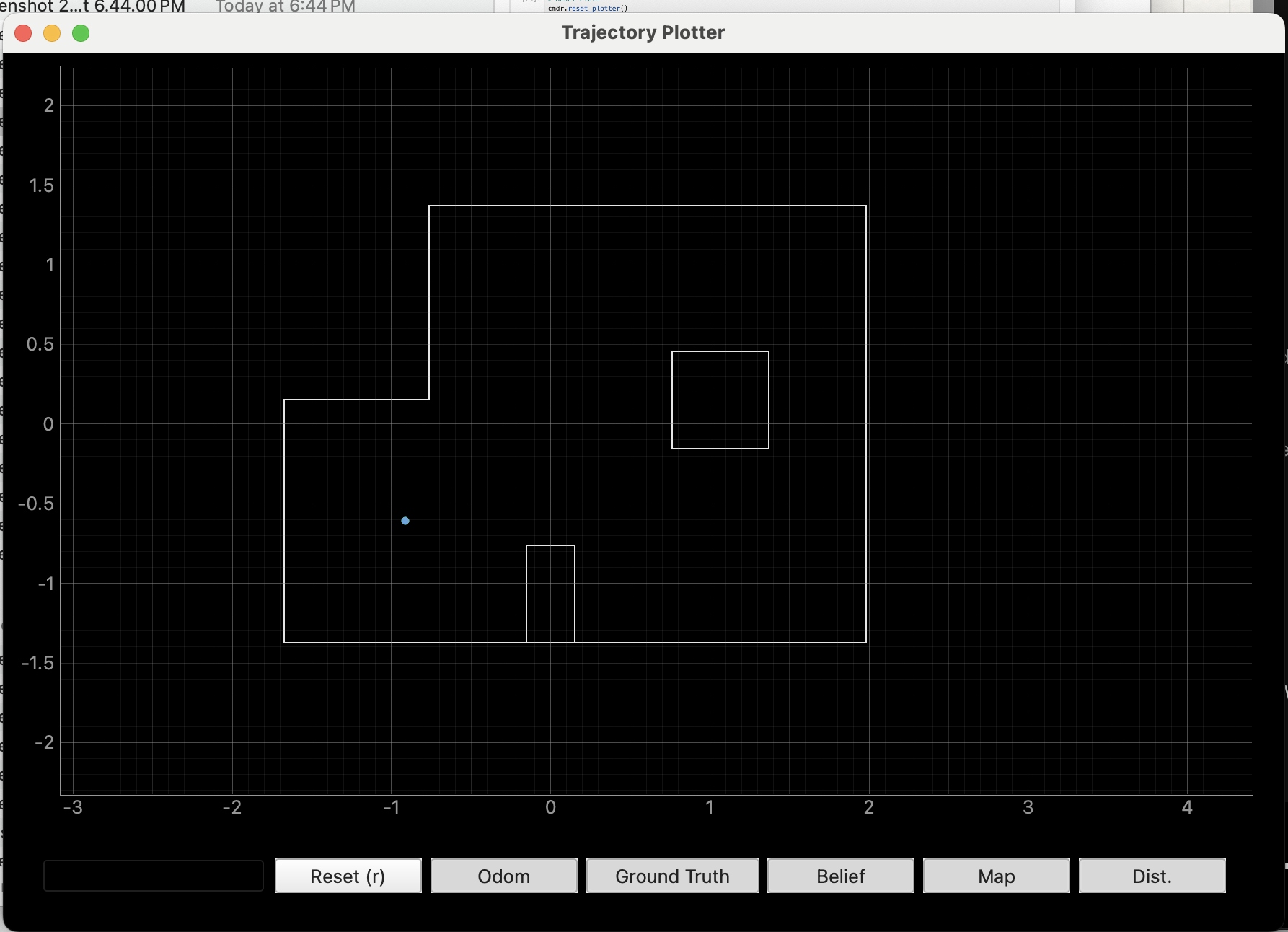Image resolution: width=1288 pixels, height=932 pixels.
Task: Maximize the Trajectory Plotter window with green button
Action: (x=81, y=33)
